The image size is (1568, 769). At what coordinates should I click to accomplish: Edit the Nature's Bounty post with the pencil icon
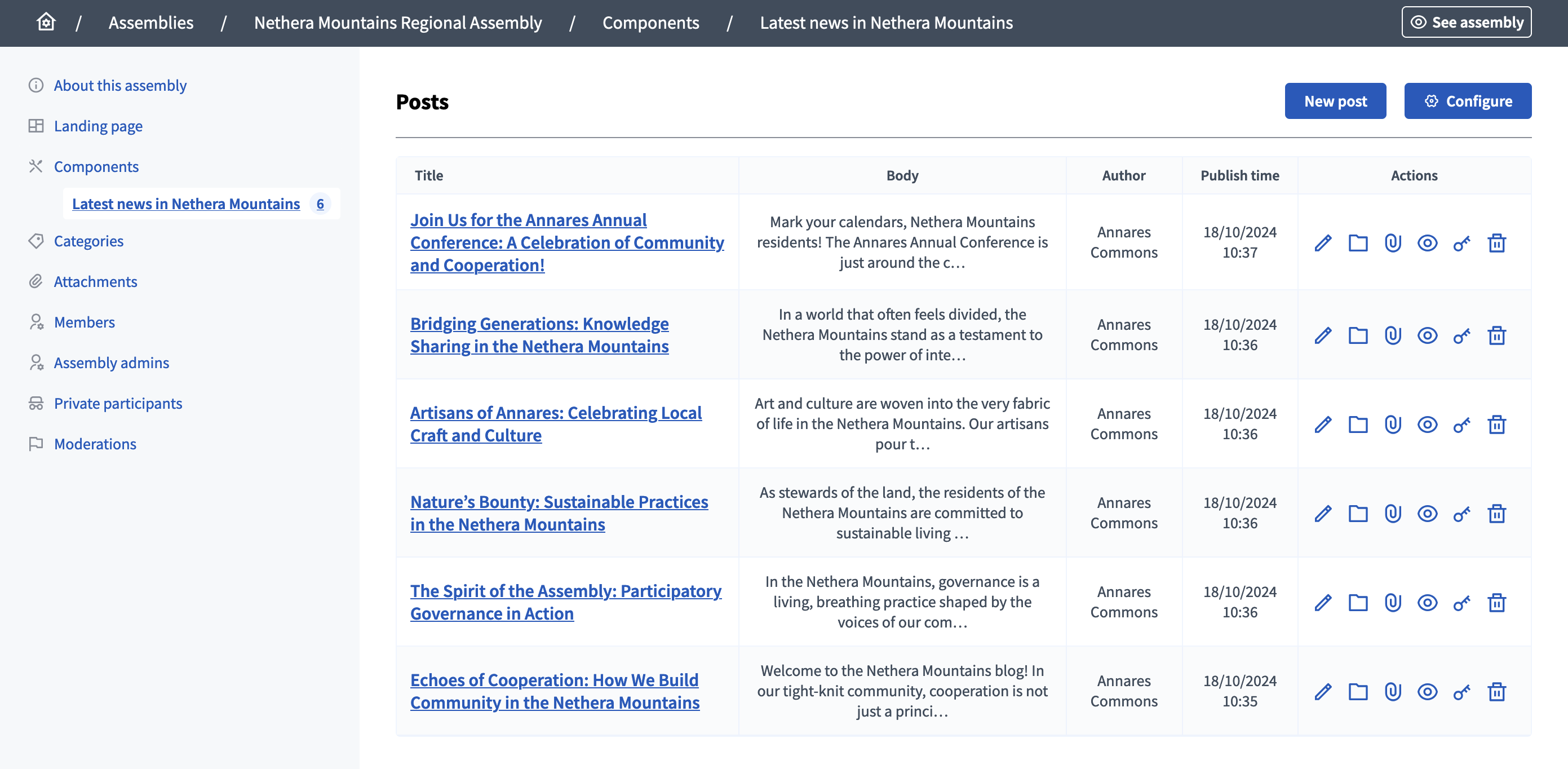point(1323,513)
